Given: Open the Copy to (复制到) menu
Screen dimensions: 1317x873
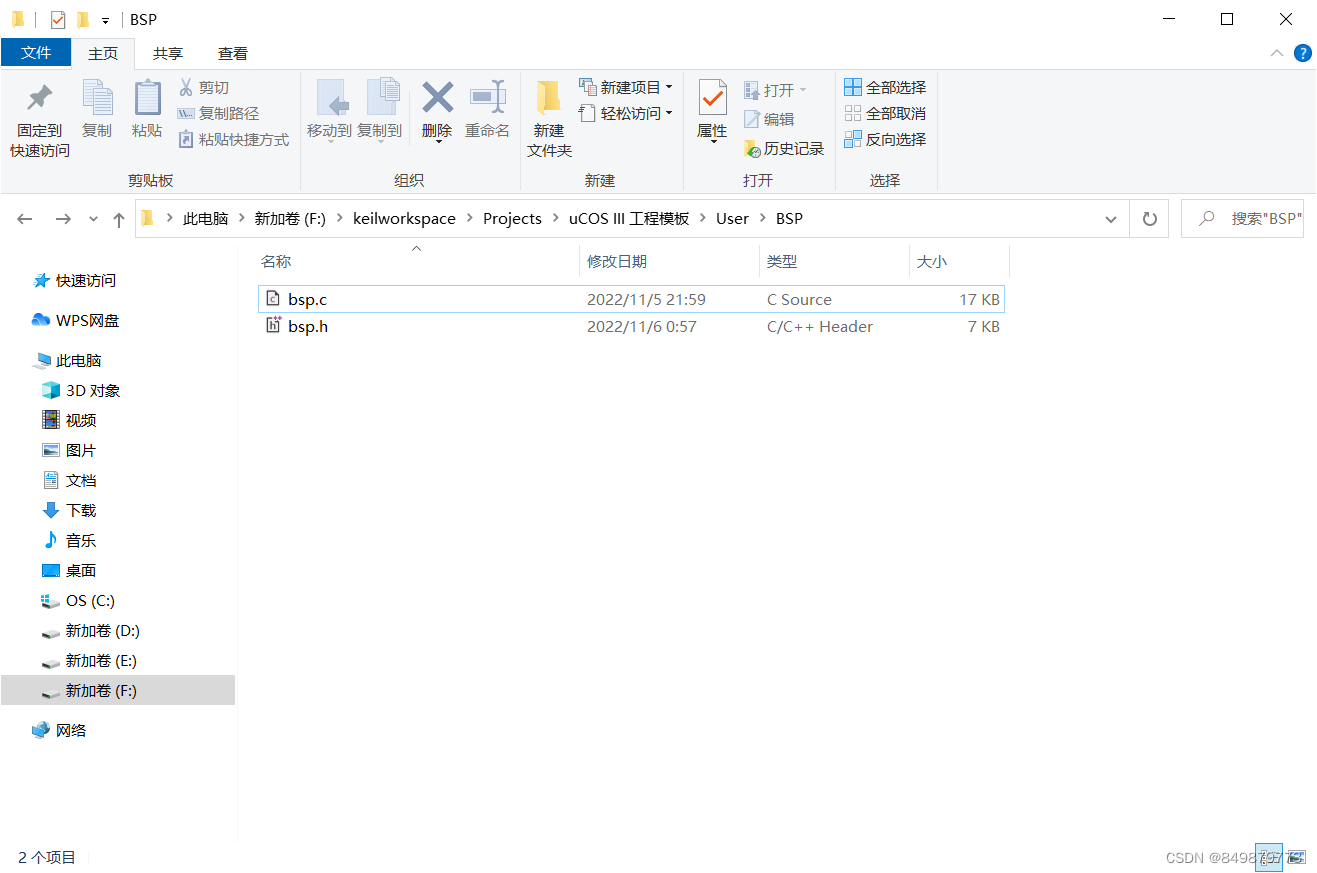Looking at the screenshot, I should [379, 110].
